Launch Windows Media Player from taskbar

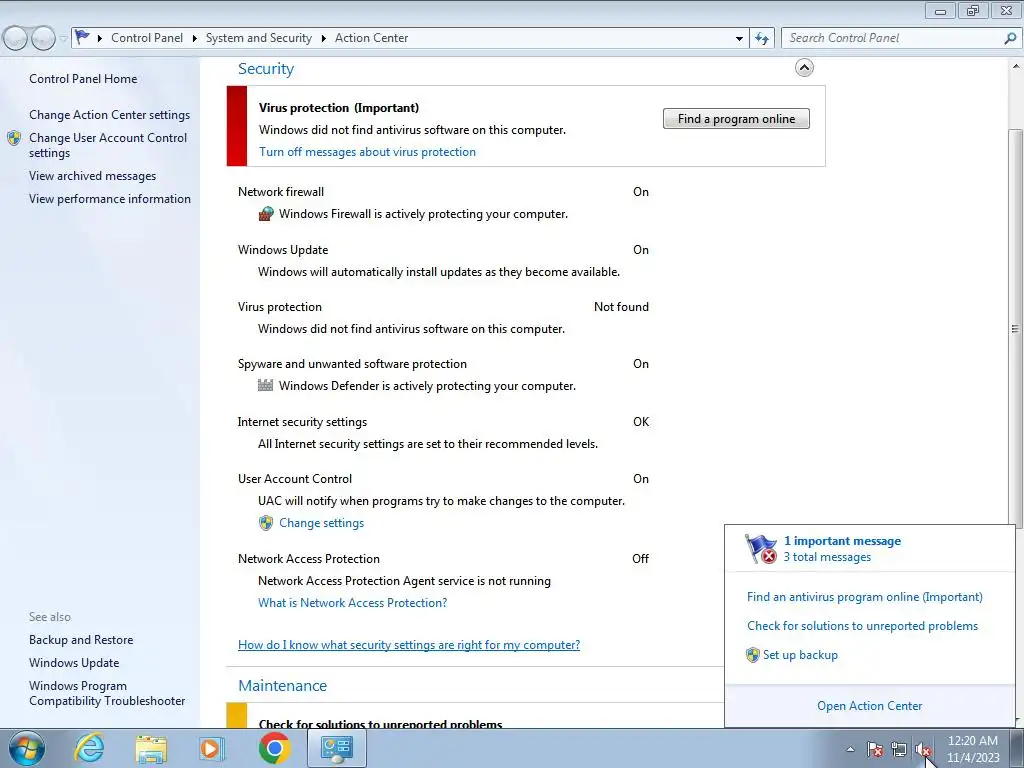(x=211, y=749)
